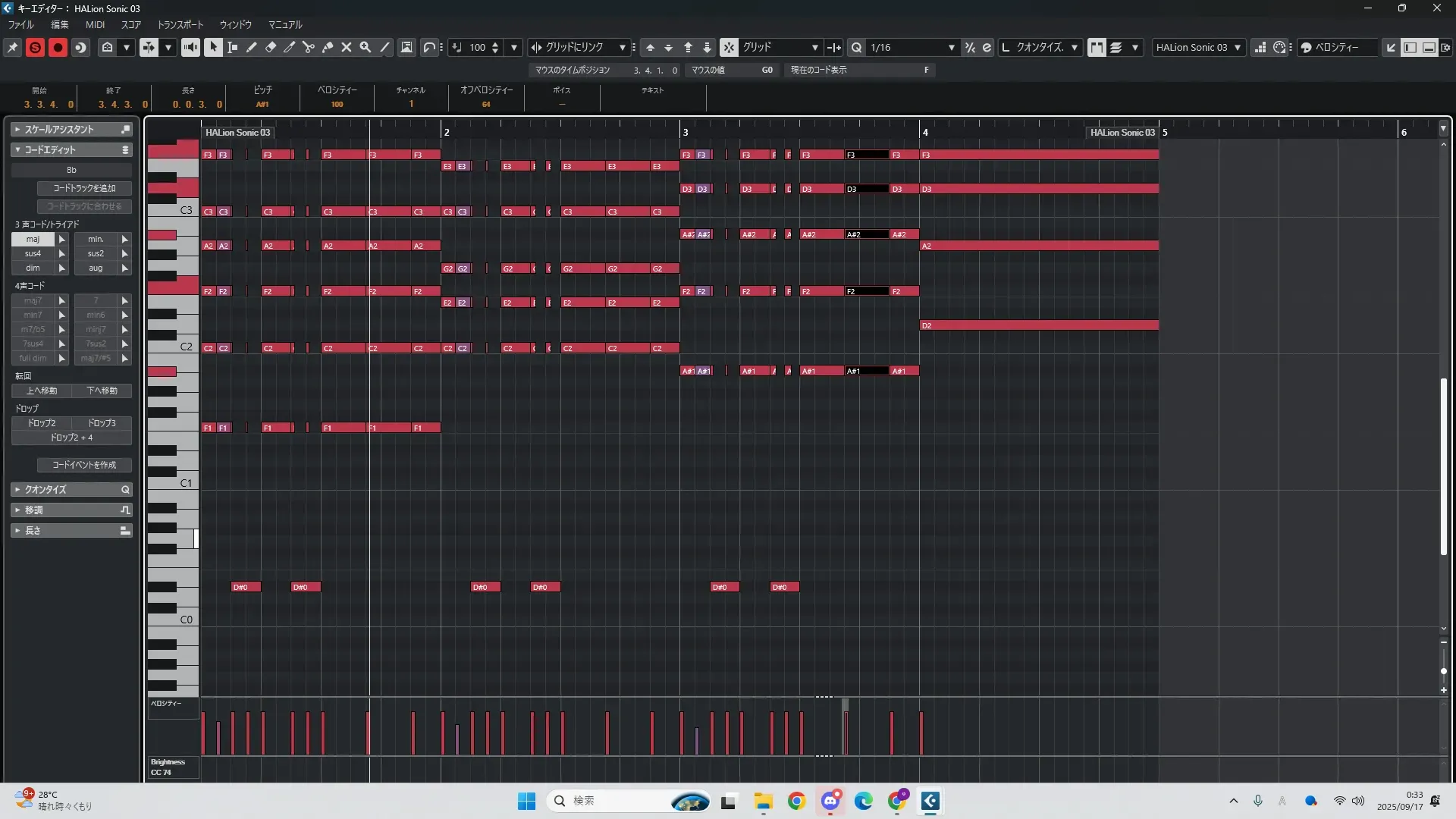Image resolution: width=1456 pixels, height=819 pixels.
Task: Open the Grid snap type dropdown
Action: pos(780,47)
